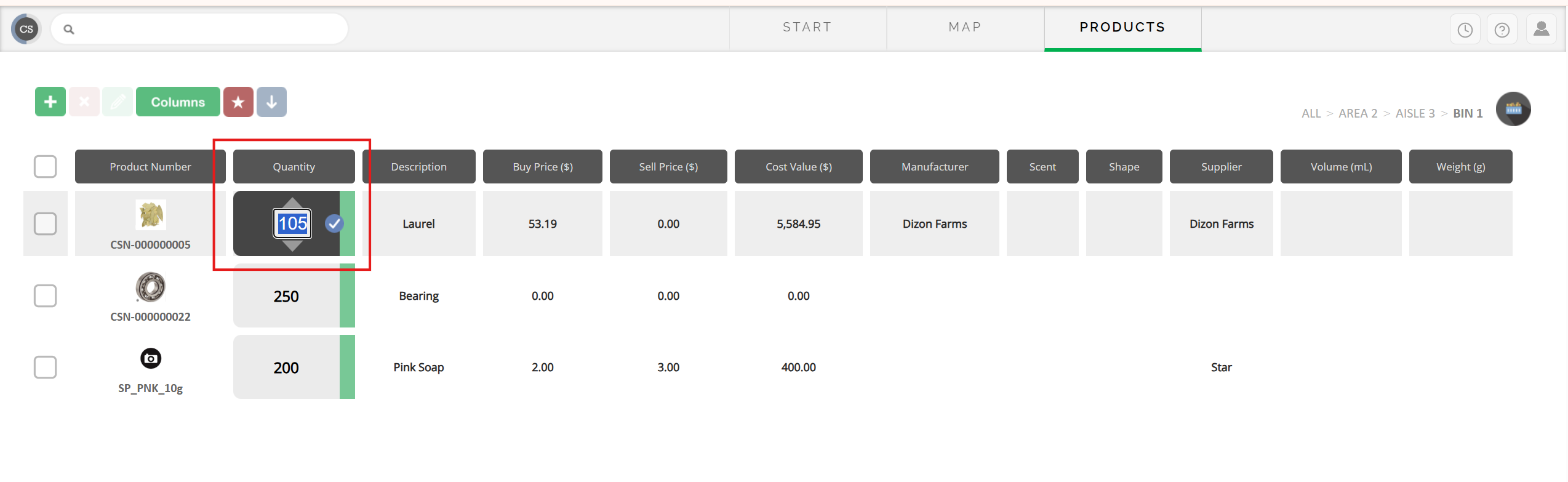Open the Columns button
This screenshot has height=482, width=1568.
point(178,102)
